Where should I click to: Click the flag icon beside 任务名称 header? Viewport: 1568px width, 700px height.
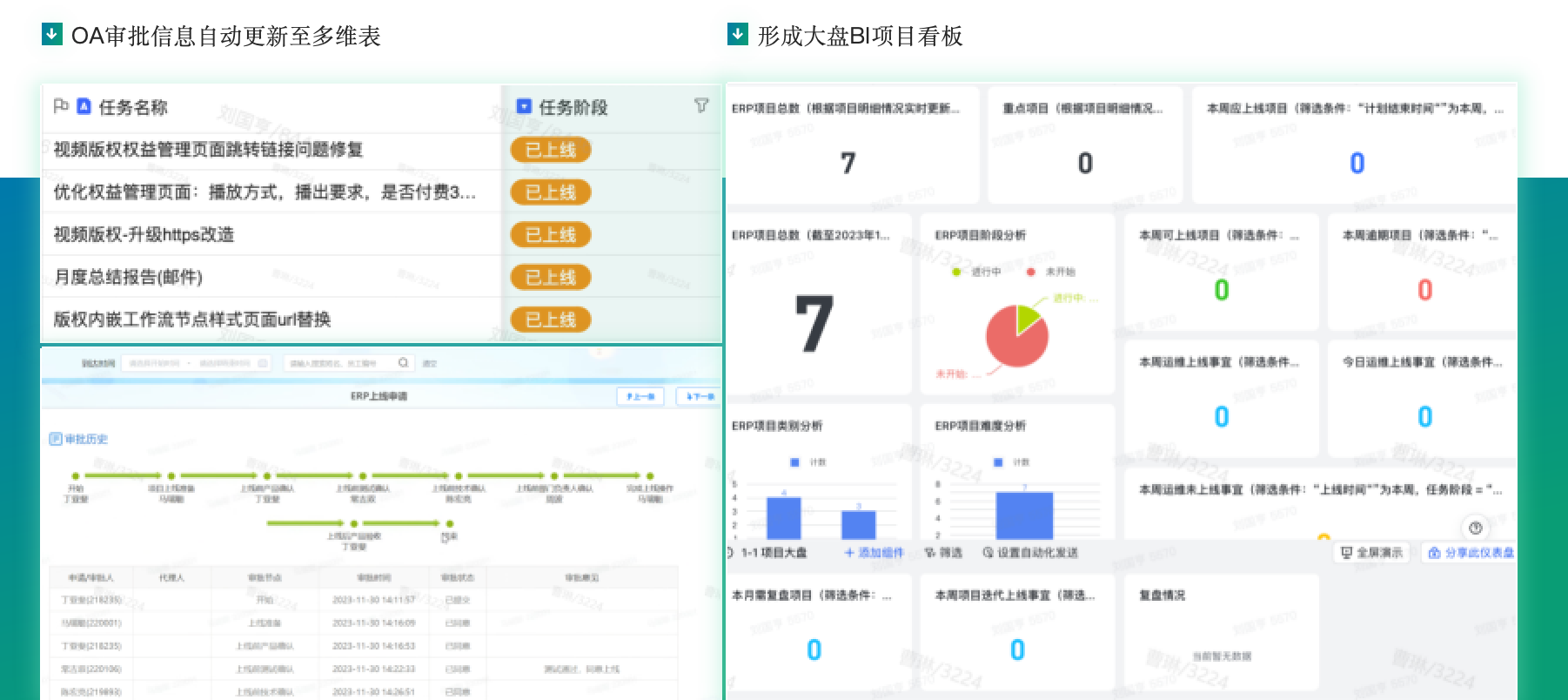[x=61, y=106]
